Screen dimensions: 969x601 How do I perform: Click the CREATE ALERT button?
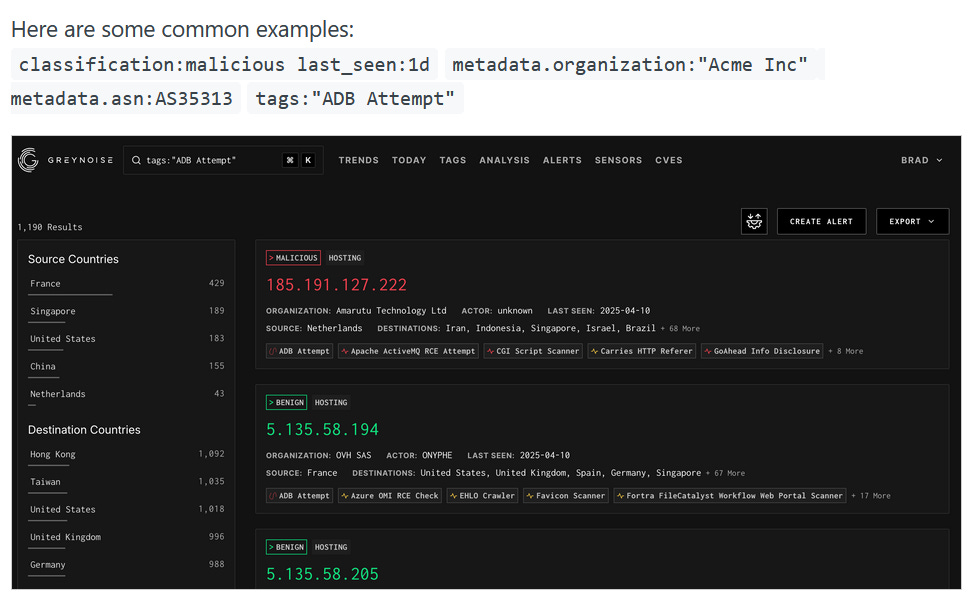(x=821, y=221)
